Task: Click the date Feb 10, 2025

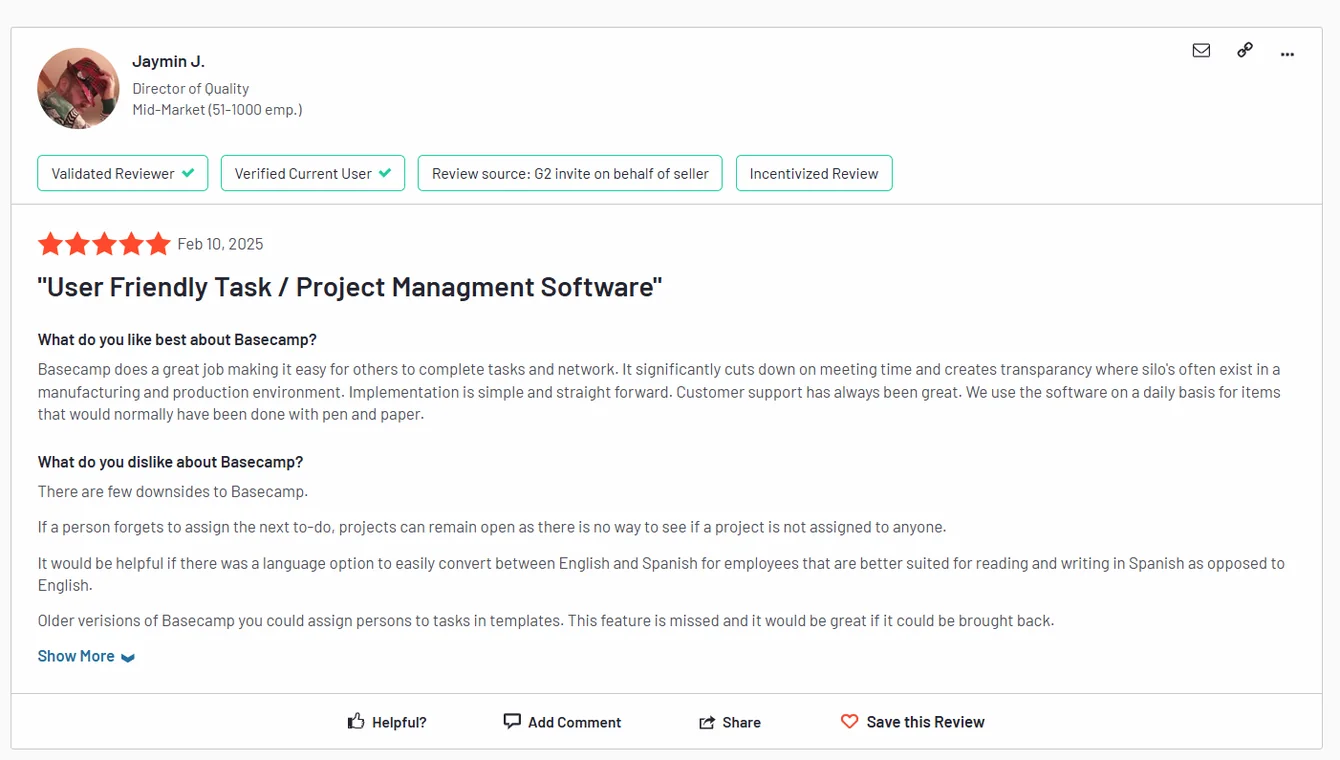Action: tap(221, 244)
